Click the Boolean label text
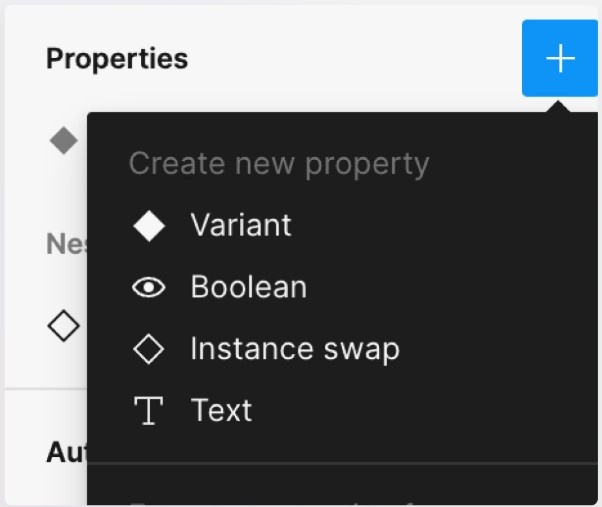602x507 pixels. (248, 288)
